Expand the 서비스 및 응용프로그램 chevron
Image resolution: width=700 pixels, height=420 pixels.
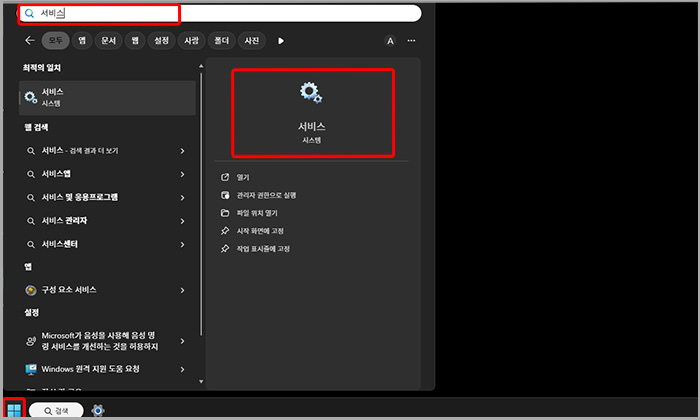(x=182, y=197)
